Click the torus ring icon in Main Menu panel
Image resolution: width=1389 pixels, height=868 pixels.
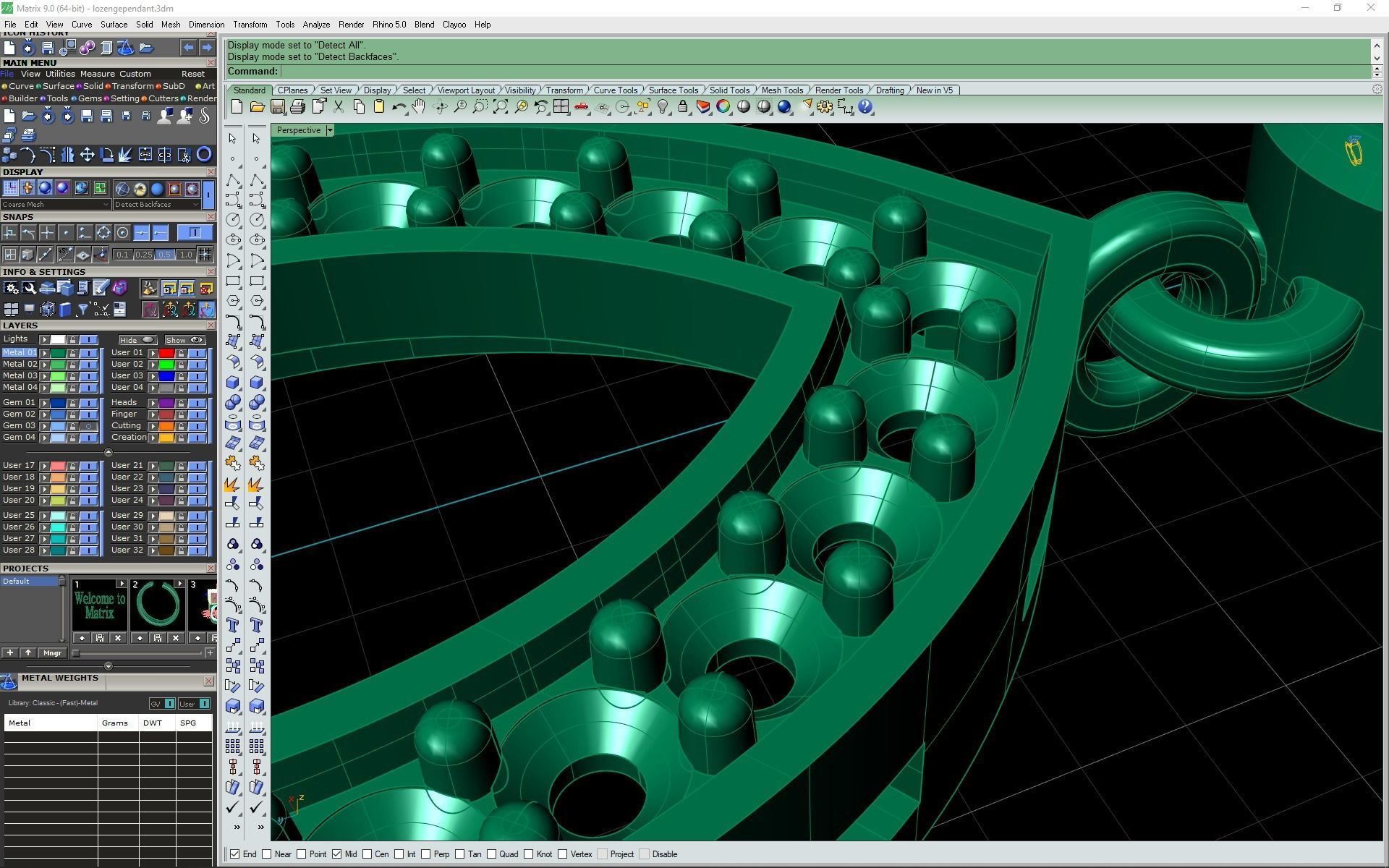[204, 154]
